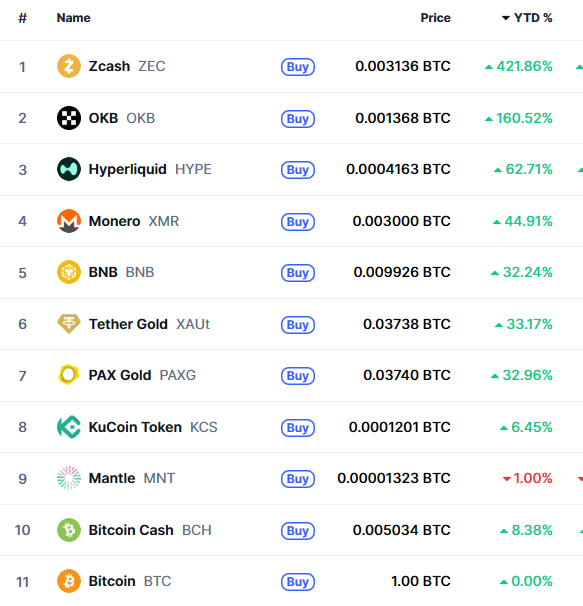
Task: Click the Tether Gold diamond icon
Action: point(69,324)
